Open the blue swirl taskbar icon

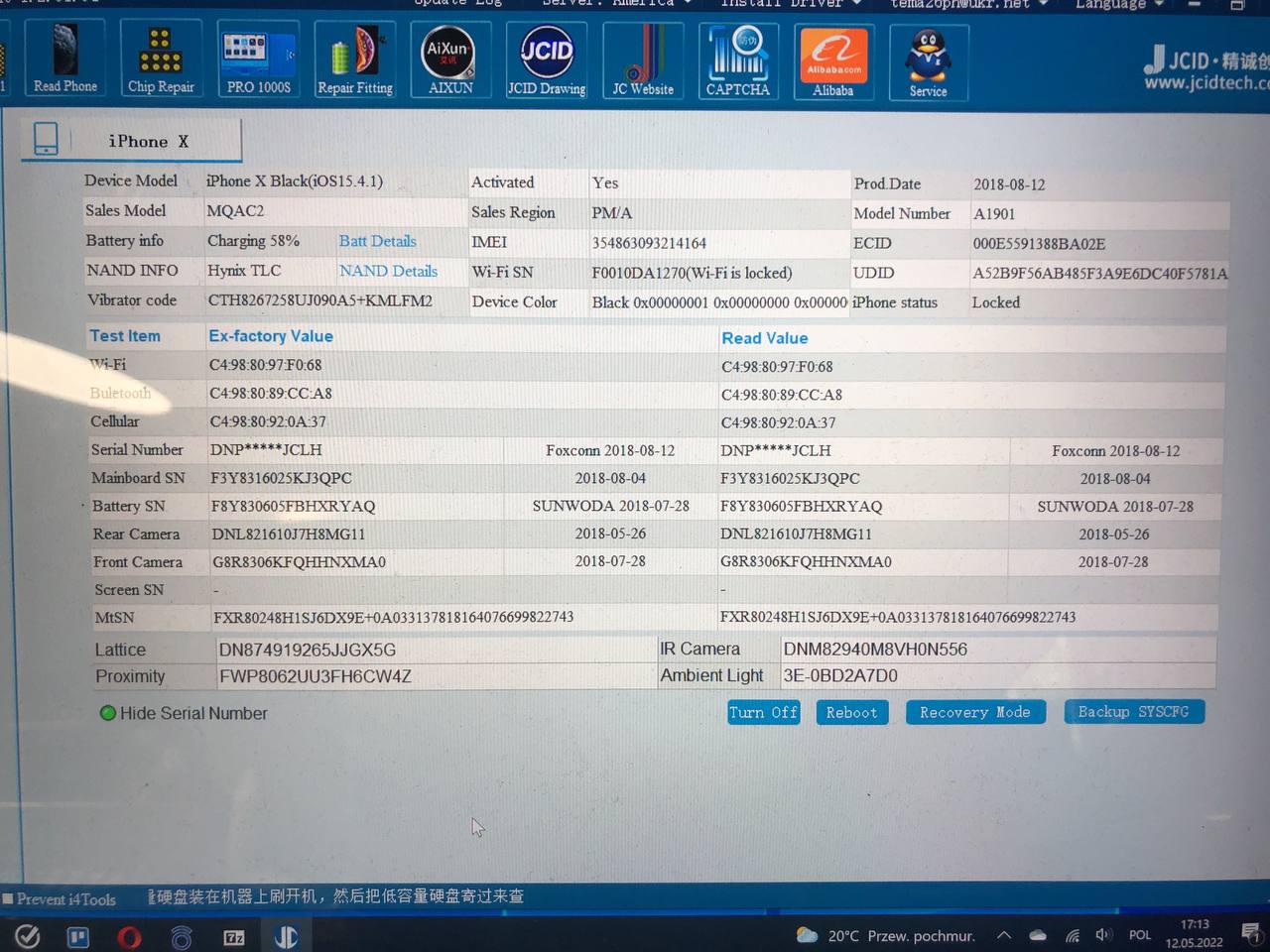point(182,937)
